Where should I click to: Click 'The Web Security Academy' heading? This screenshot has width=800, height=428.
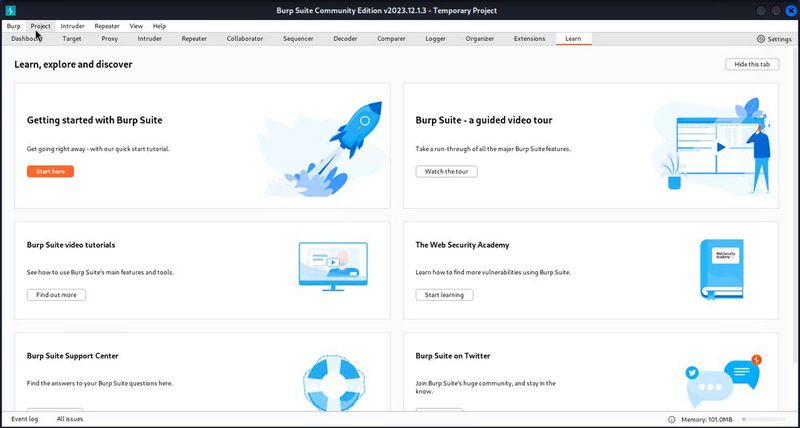click(x=462, y=245)
